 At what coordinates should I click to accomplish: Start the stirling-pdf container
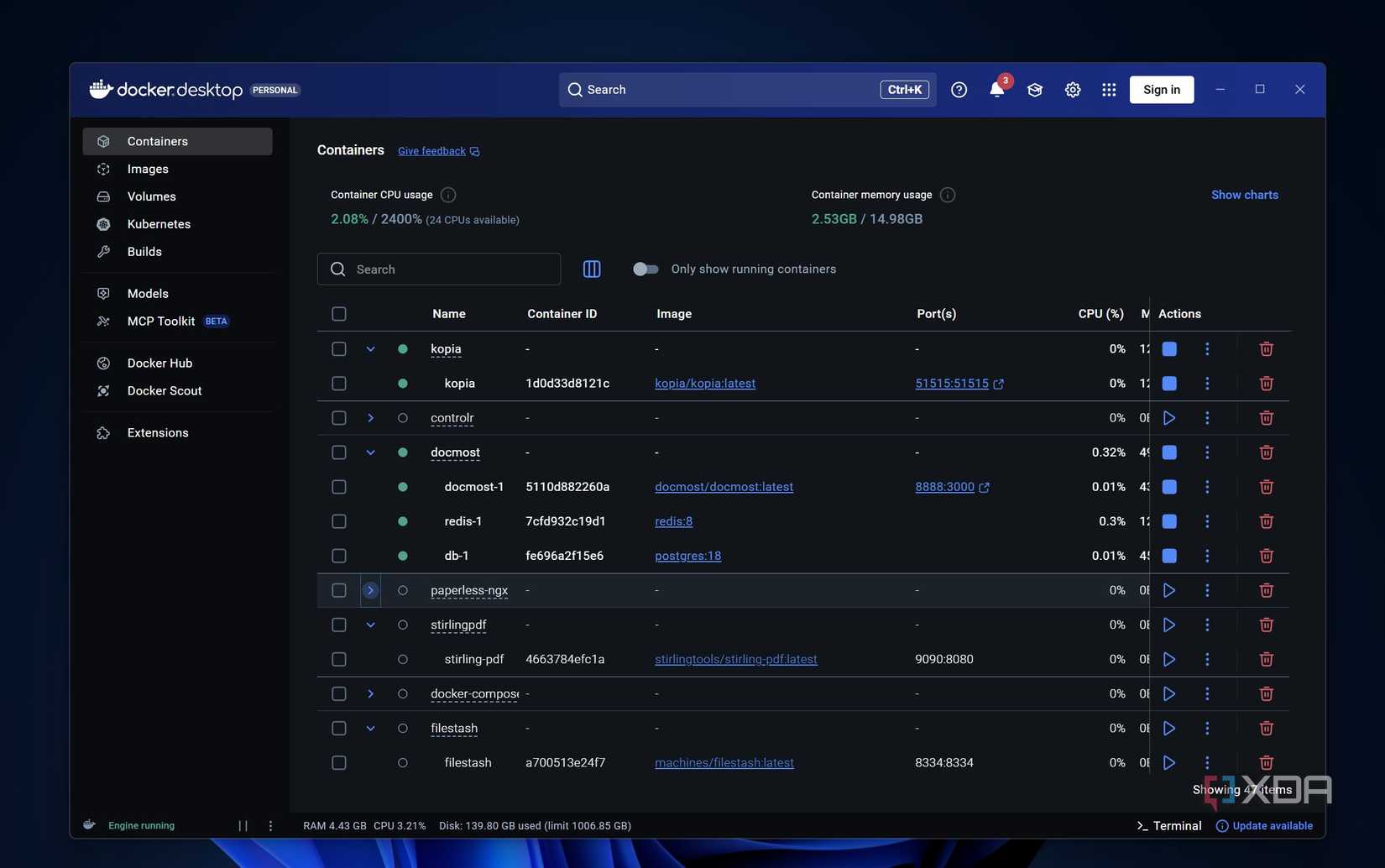(x=1169, y=660)
